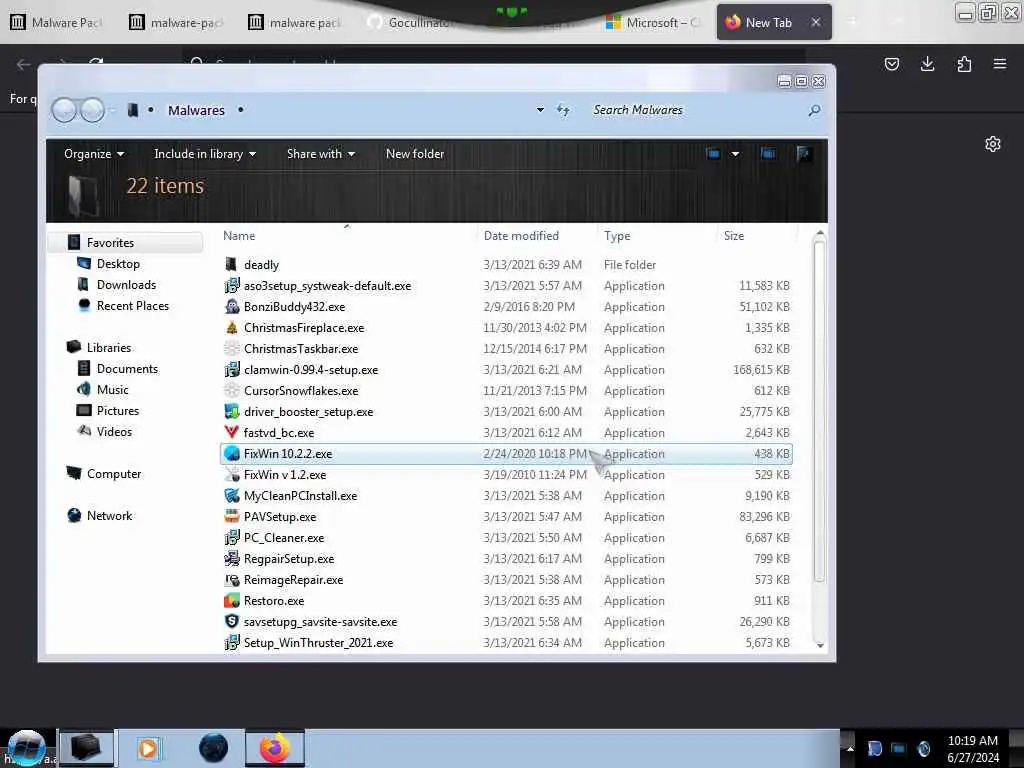Image resolution: width=1024 pixels, height=768 pixels.
Task: Click the ReimageRepair.exe icon
Action: [232, 579]
